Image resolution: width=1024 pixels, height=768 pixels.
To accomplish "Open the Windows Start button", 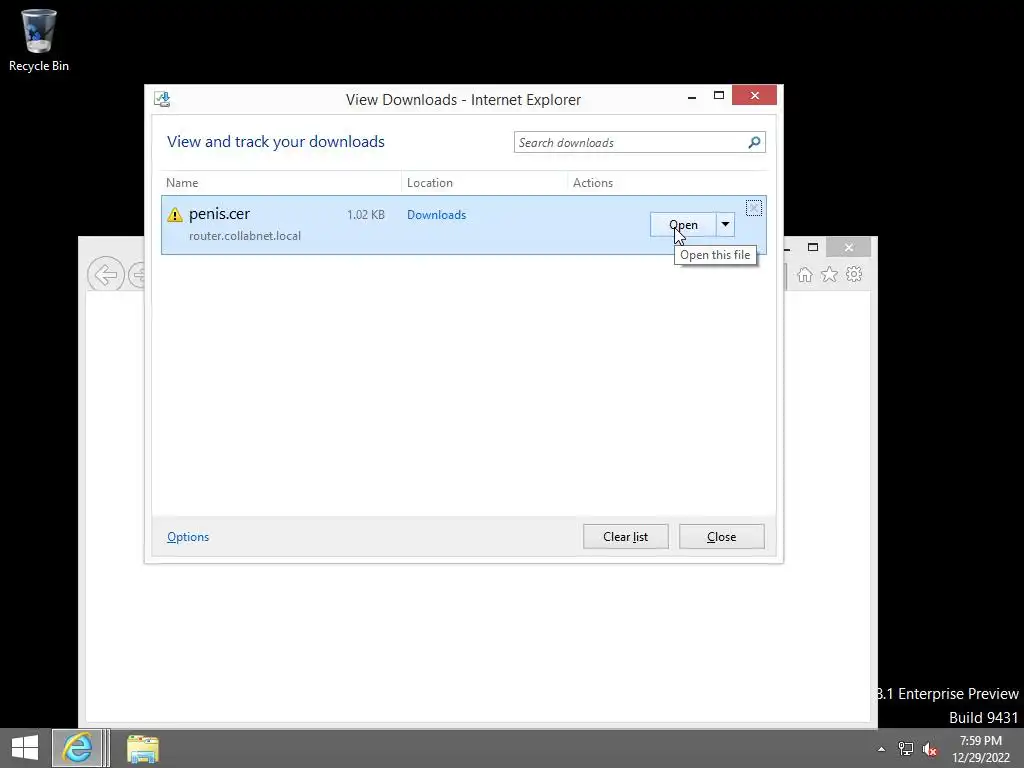I will tap(25, 748).
